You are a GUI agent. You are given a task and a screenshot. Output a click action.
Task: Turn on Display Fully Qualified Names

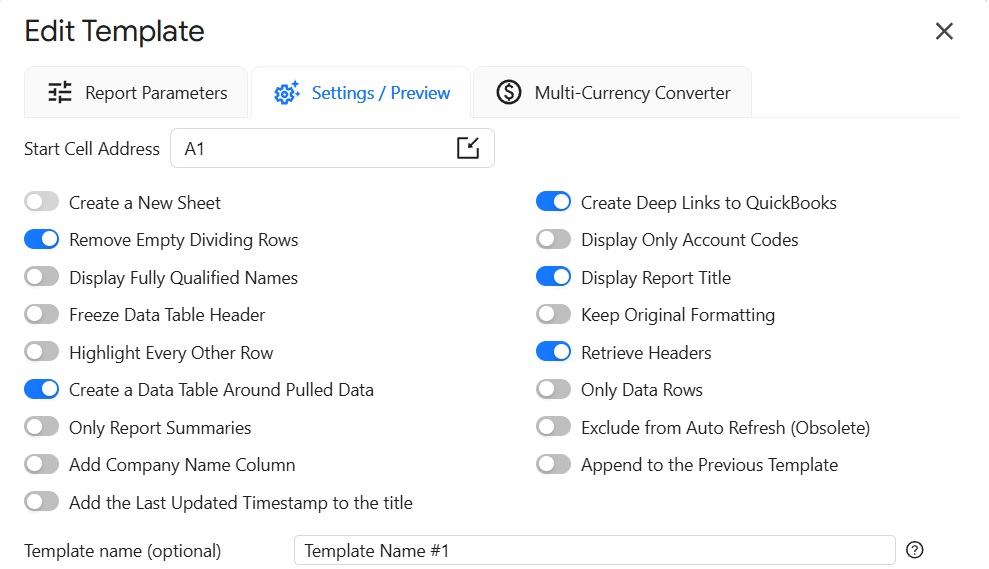point(42,278)
